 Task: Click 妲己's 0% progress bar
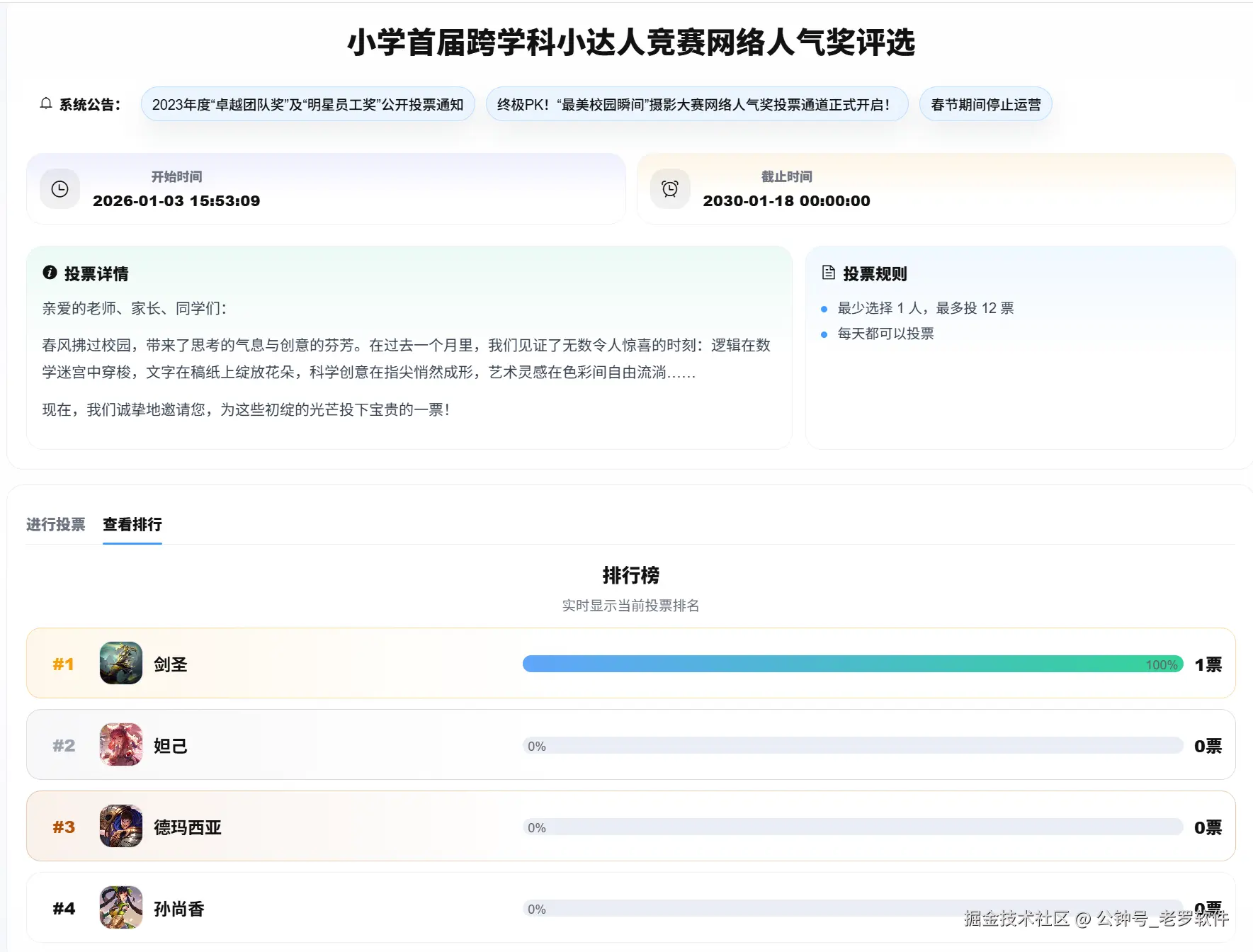pos(853,745)
